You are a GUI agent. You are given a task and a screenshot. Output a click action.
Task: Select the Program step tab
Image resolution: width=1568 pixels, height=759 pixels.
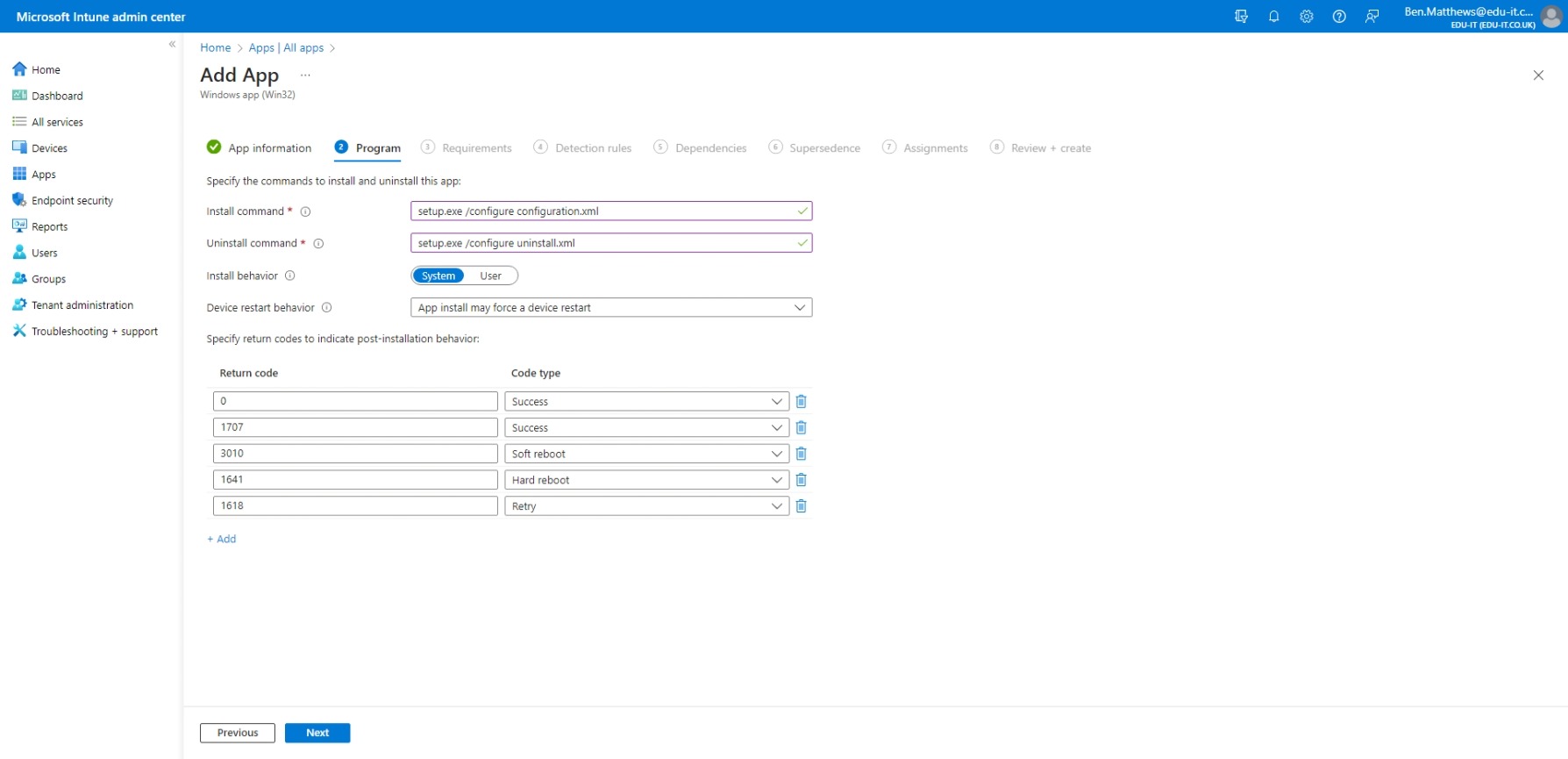tap(367, 147)
